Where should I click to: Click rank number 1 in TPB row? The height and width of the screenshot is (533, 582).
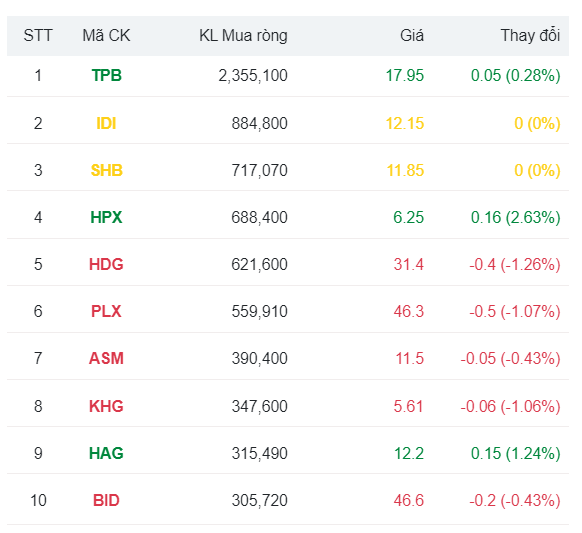[38, 76]
